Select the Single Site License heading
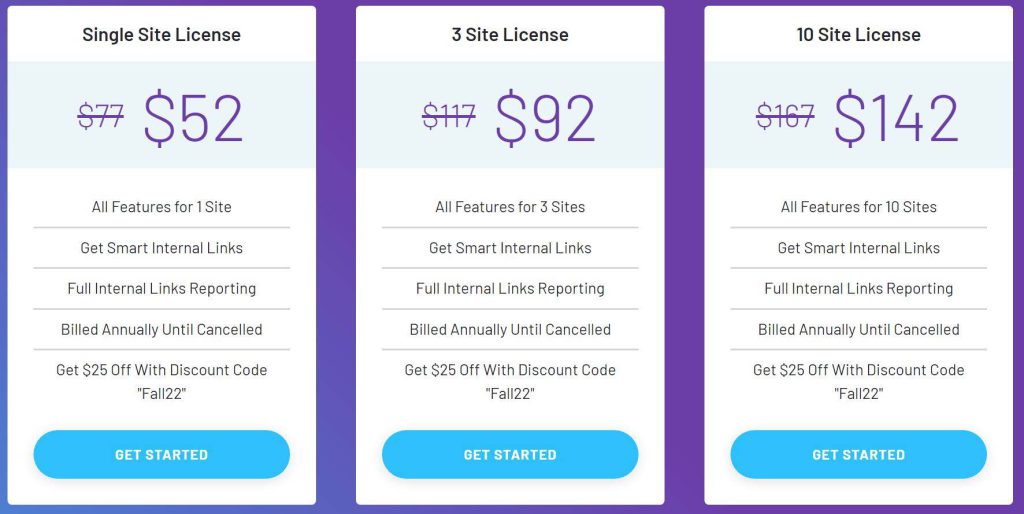 (161, 35)
